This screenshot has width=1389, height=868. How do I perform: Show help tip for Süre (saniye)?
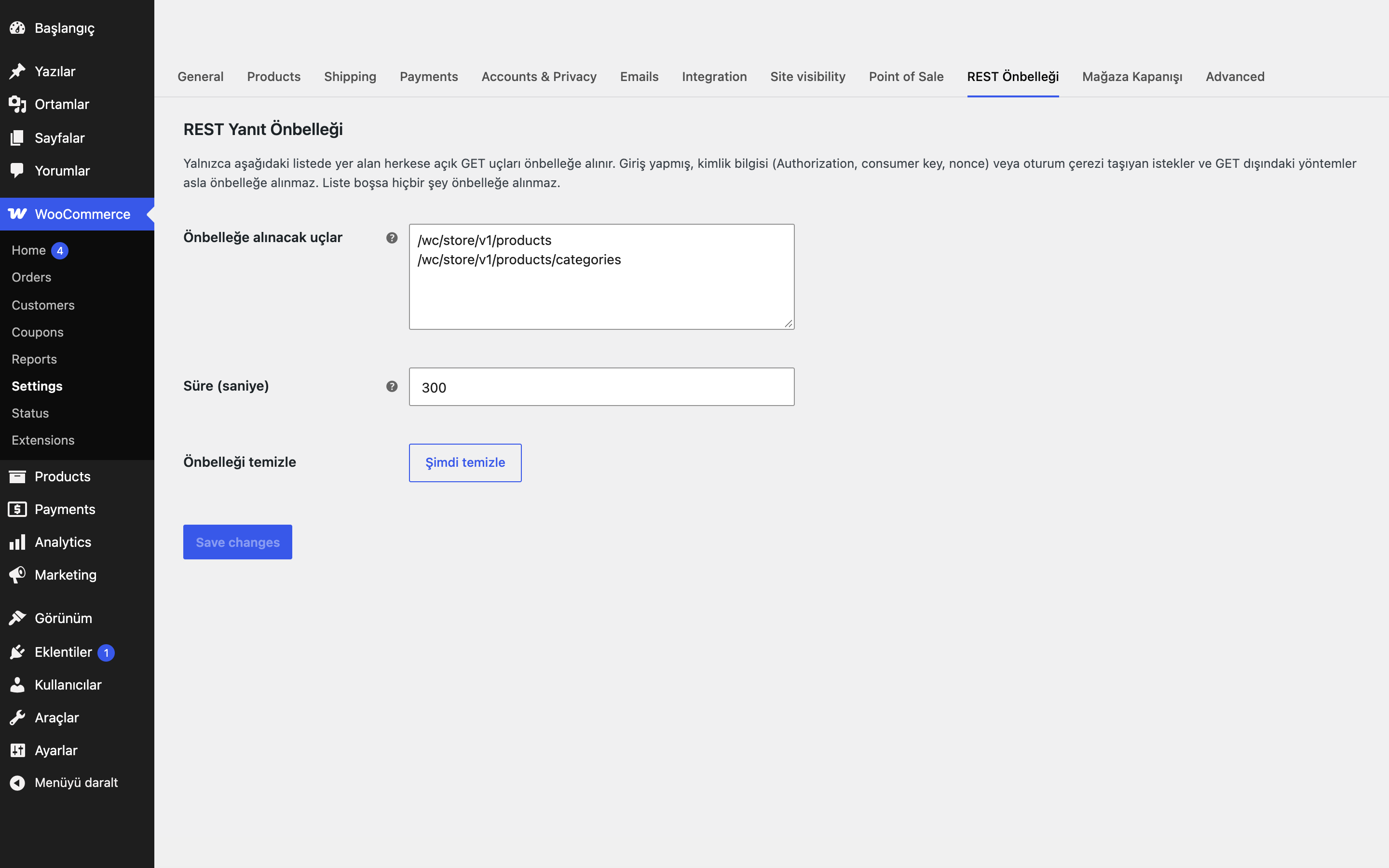(x=392, y=386)
